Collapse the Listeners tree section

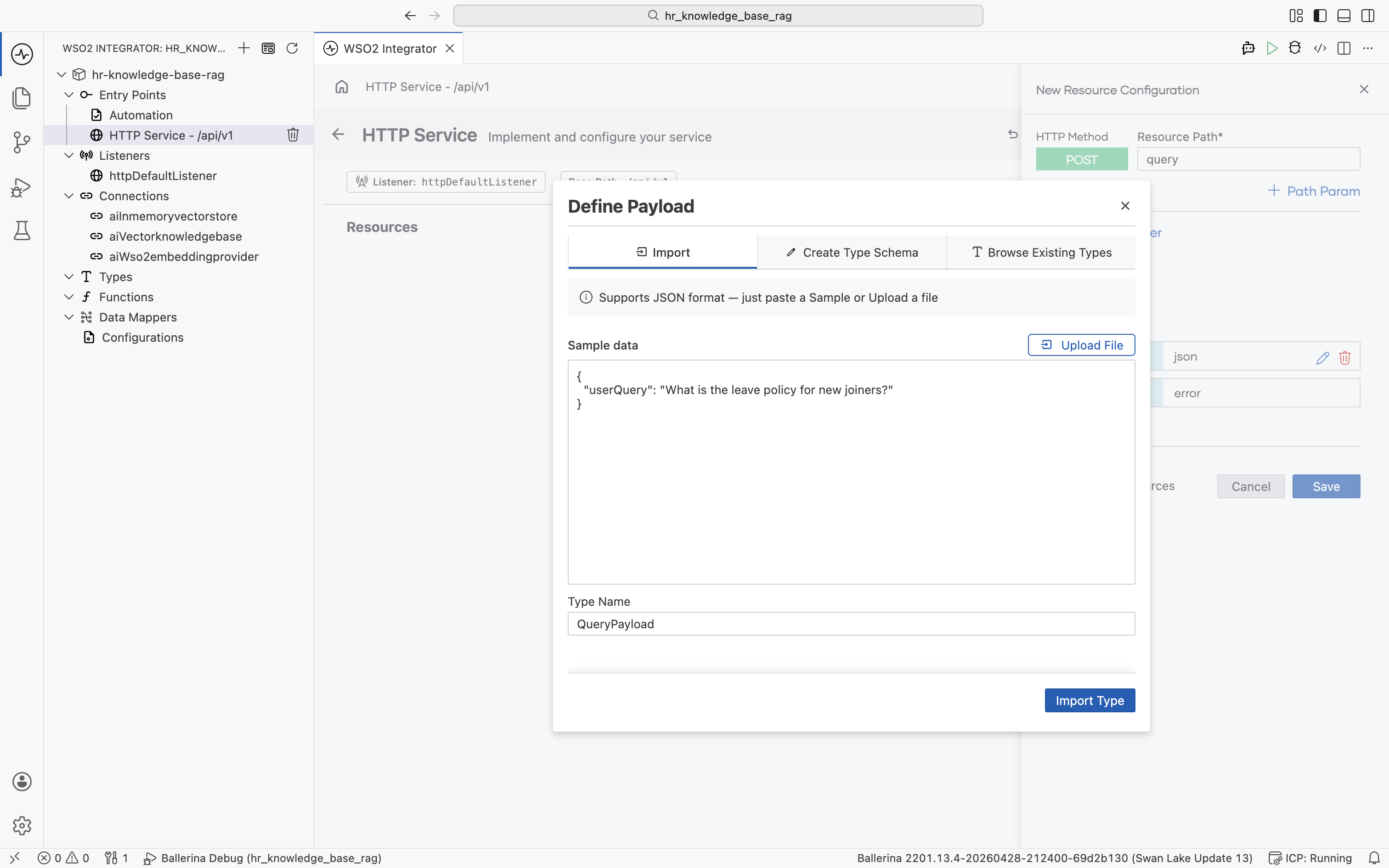pos(69,156)
